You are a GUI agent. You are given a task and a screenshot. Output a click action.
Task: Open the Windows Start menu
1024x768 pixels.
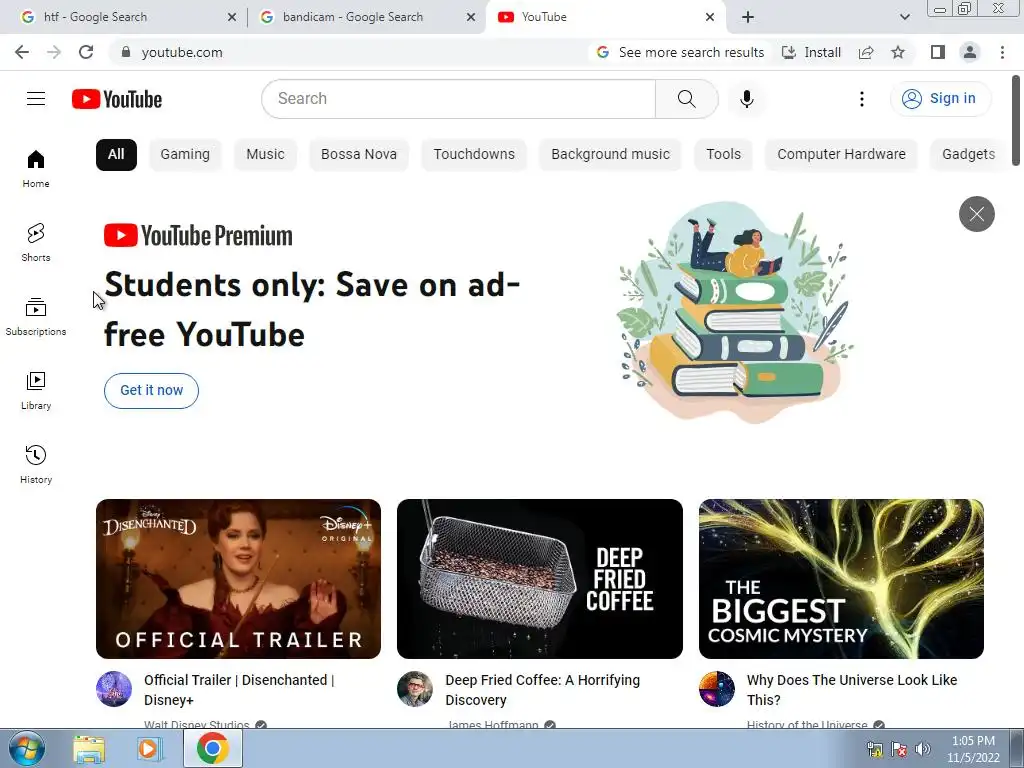click(27, 748)
